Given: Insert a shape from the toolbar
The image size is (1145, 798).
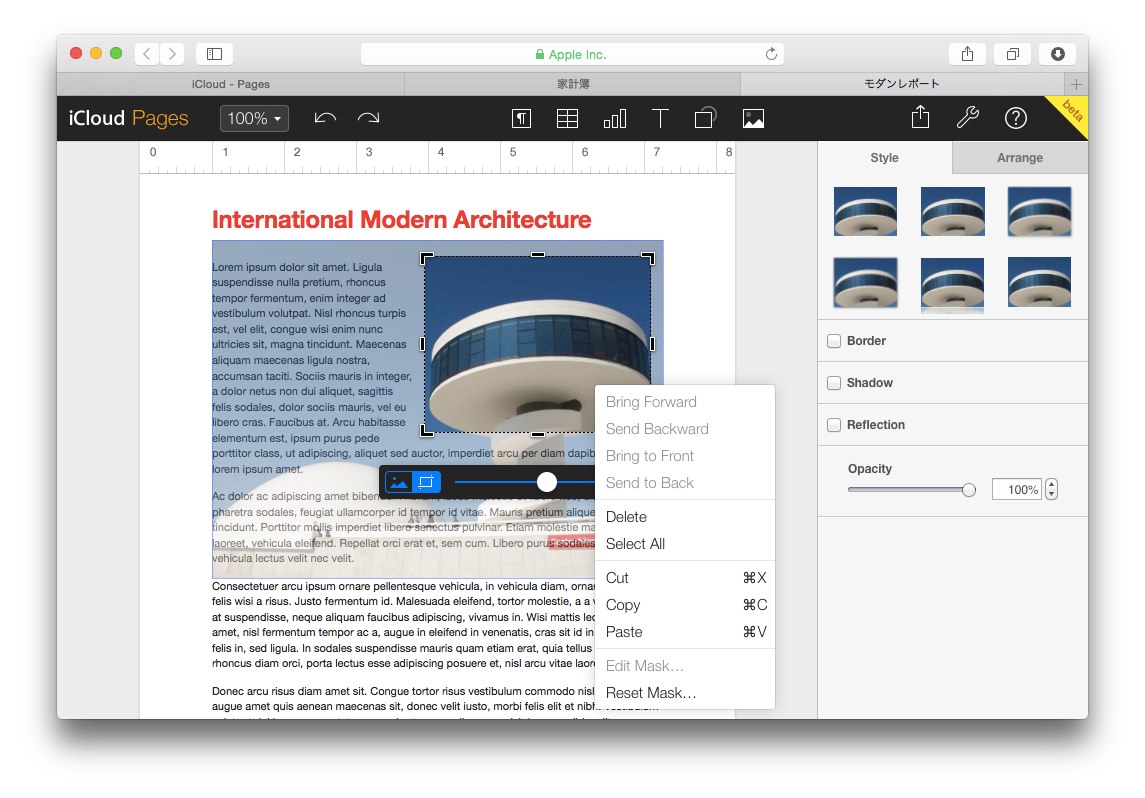Looking at the screenshot, I should point(705,118).
